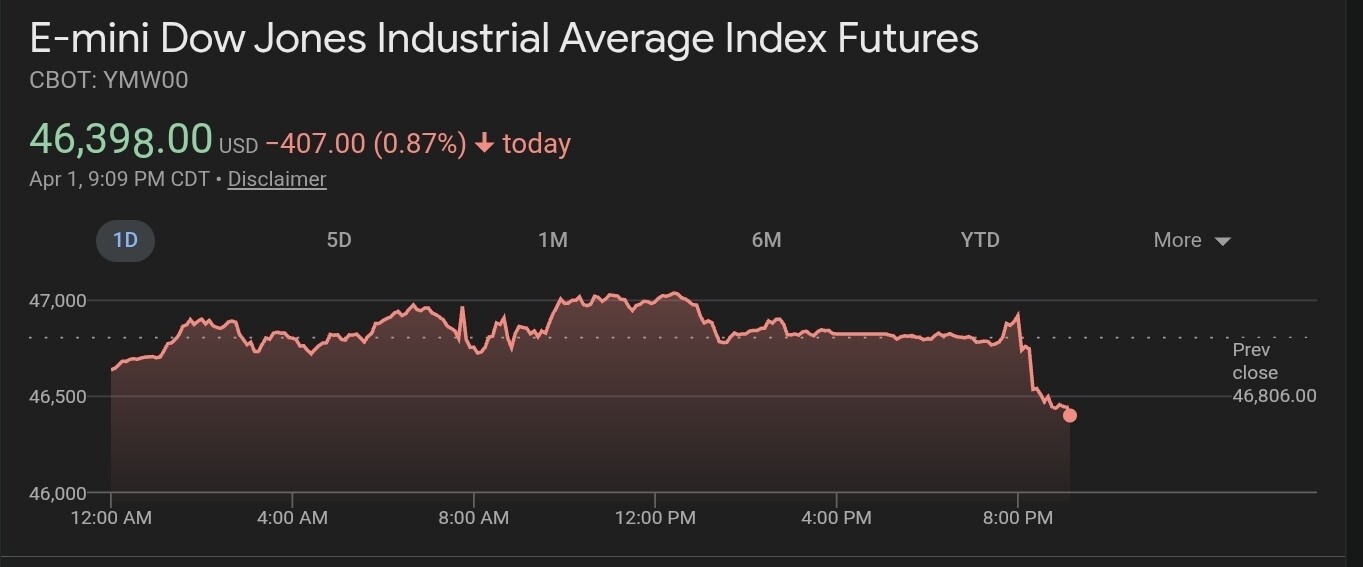Click the Prev close 46,806.00 label

[1273, 373]
